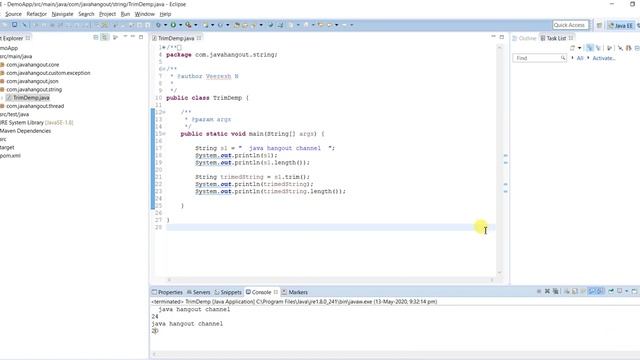The height and width of the screenshot is (360, 640).
Task: Click the green Run button in toolbar
Action: pos(173,25)
